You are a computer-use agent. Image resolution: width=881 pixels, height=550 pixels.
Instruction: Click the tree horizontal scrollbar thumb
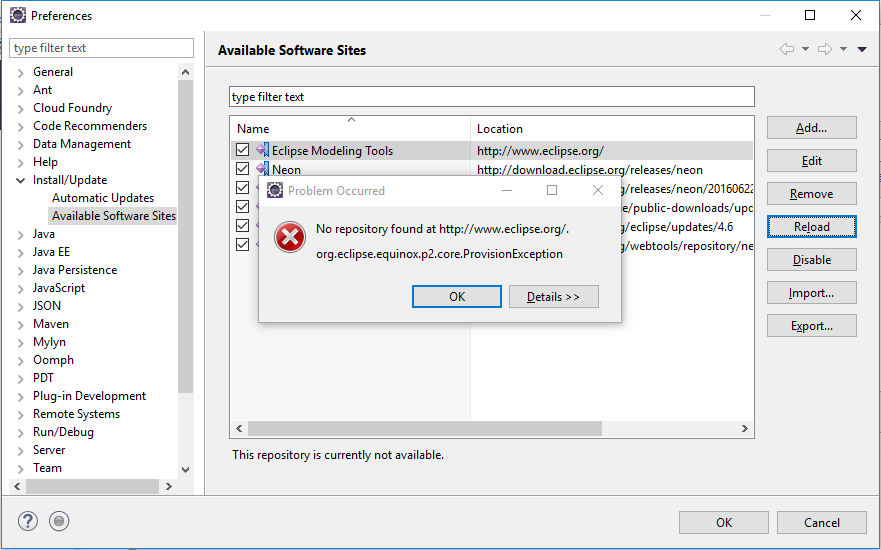[93, 487]
